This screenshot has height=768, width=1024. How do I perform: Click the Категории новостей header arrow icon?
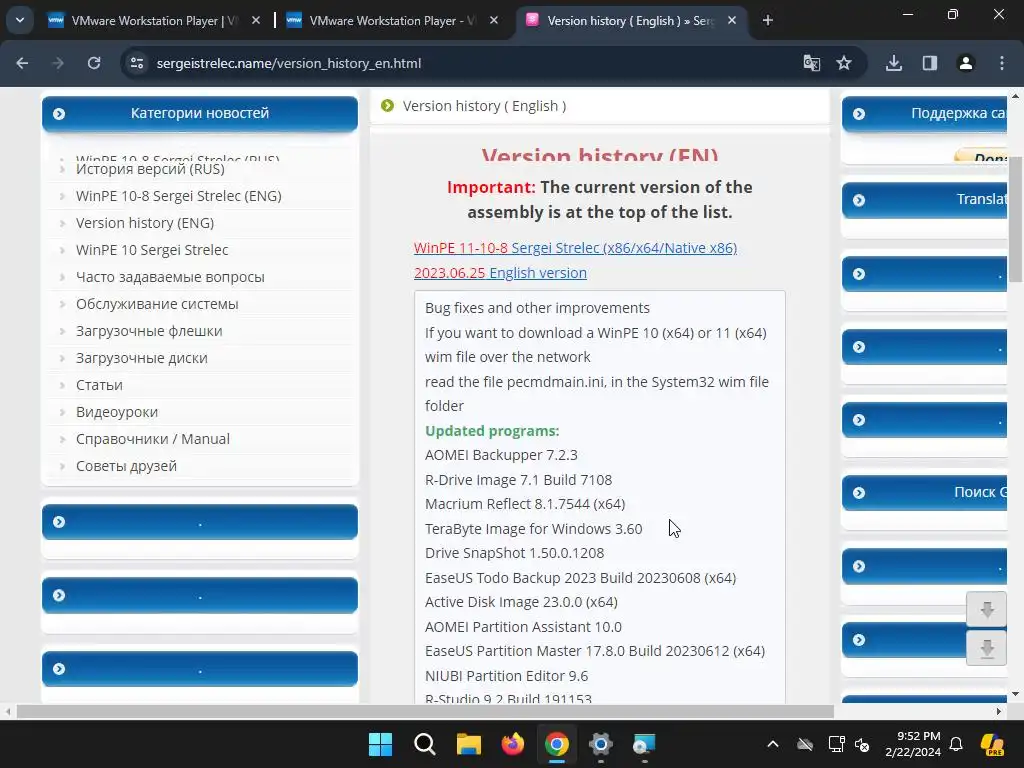(59, 114)
